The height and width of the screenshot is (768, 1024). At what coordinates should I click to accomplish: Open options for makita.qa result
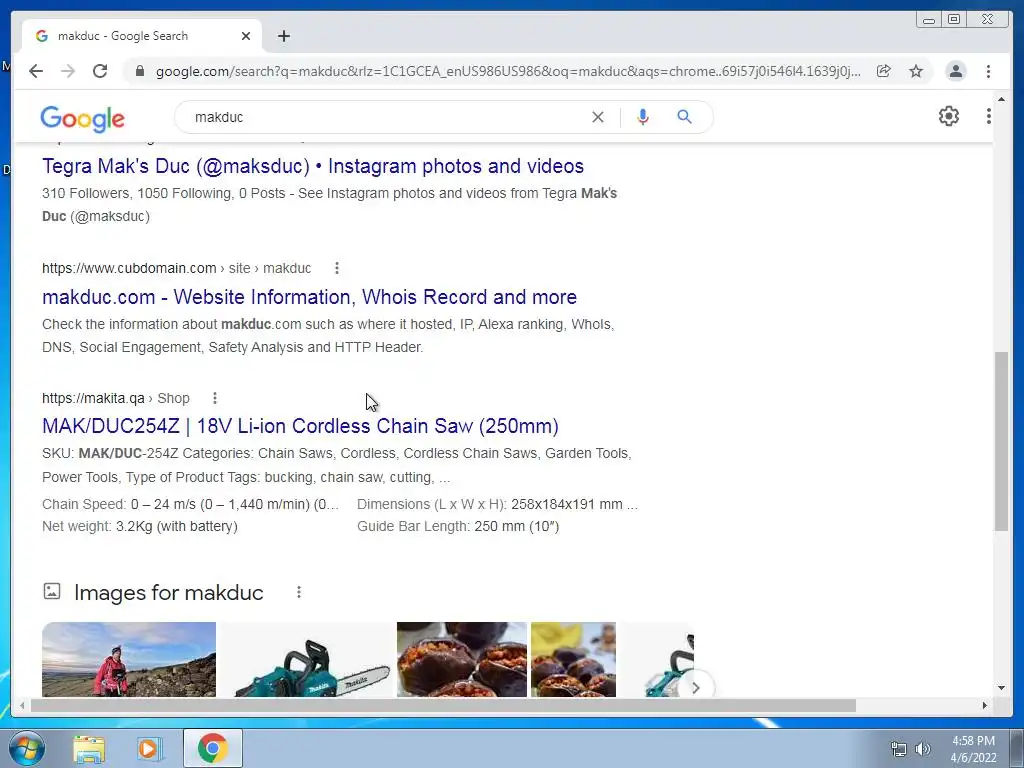(x=215, y=398)
